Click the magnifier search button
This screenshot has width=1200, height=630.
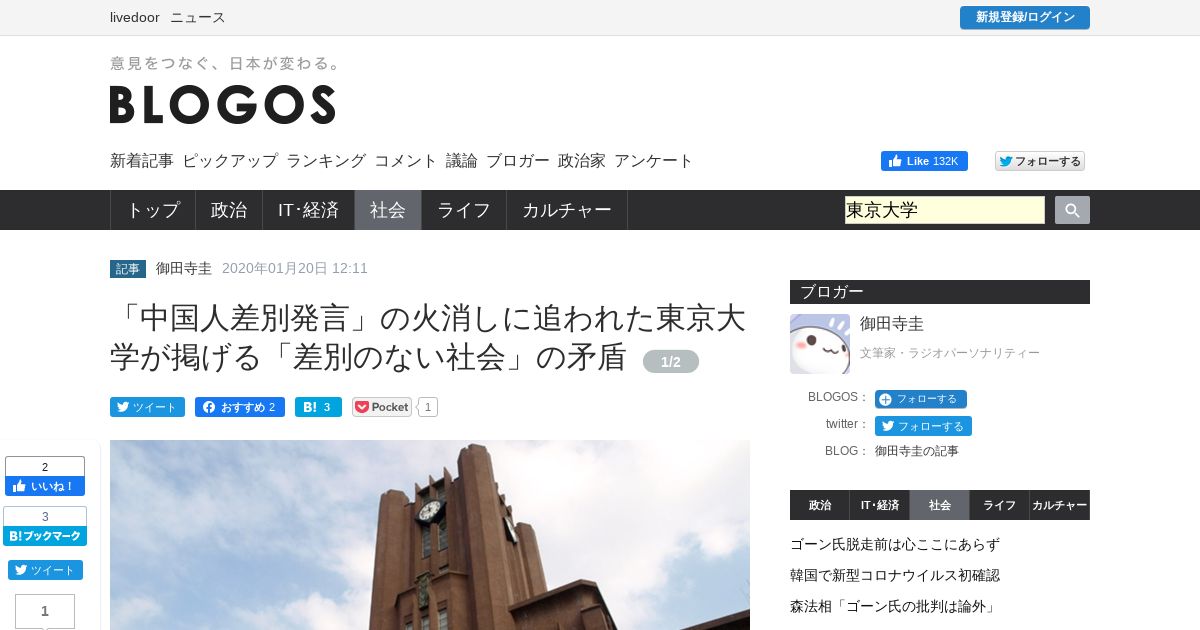point(1072,210)
